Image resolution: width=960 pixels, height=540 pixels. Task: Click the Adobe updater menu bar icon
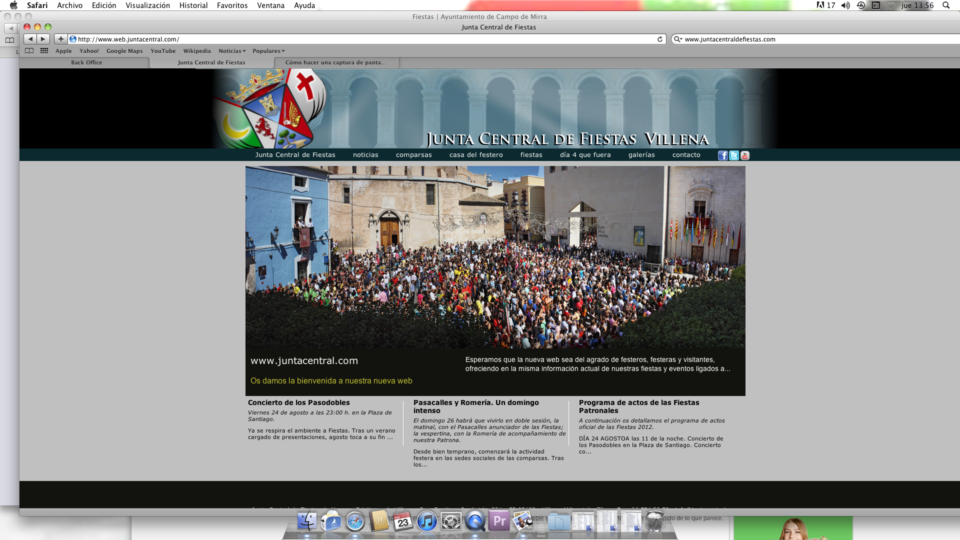point(824,5)
